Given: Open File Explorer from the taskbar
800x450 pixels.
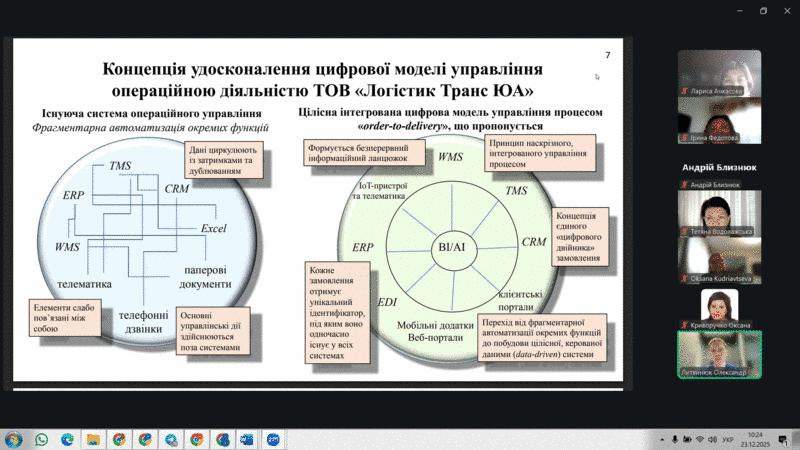Looking at the screenshot, I should click(x=94, y=439).
